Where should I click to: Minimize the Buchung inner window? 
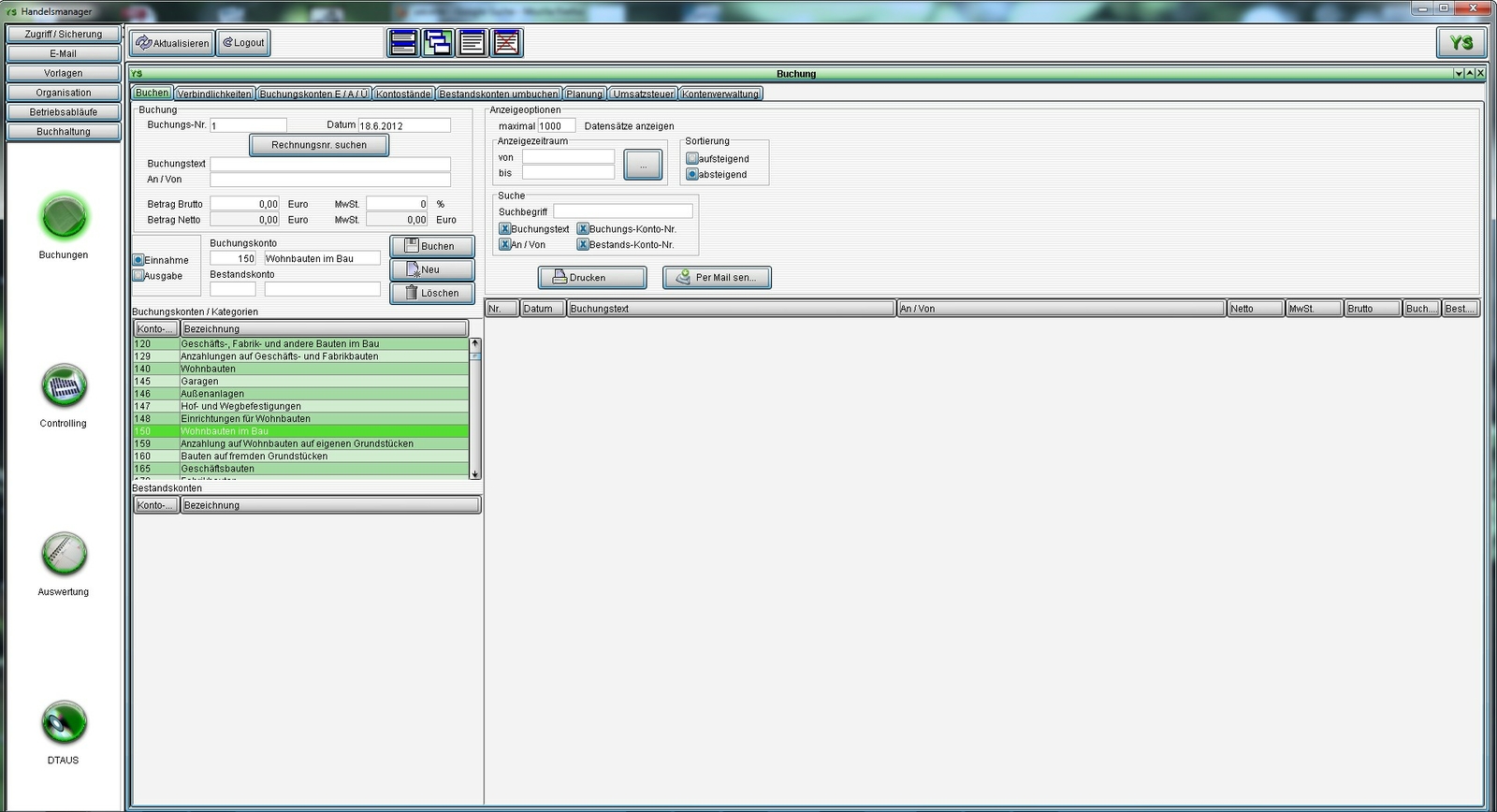1459,73
